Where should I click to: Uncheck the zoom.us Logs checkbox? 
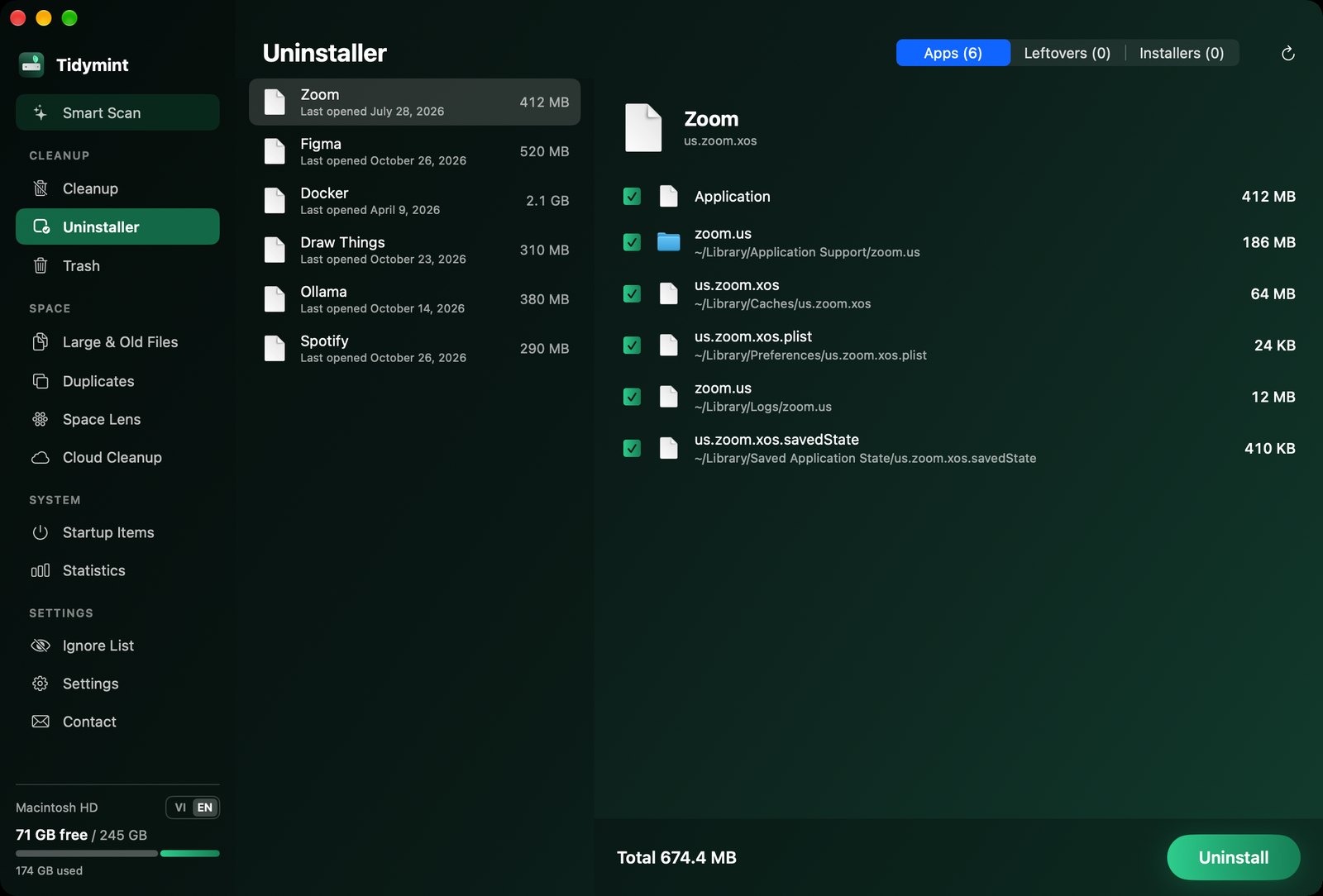click(632, 397)
